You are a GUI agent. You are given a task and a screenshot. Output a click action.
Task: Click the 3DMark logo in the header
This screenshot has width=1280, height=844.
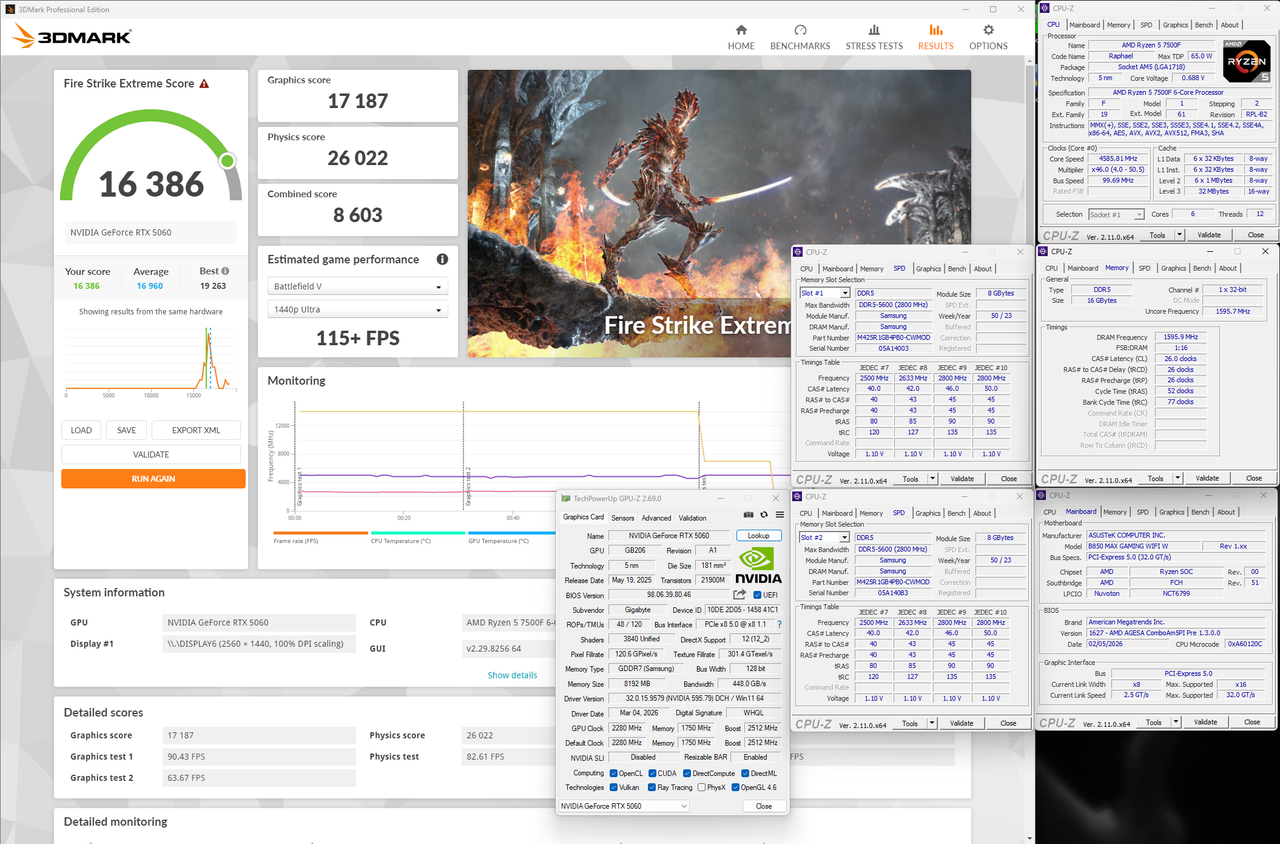(72, 37)
